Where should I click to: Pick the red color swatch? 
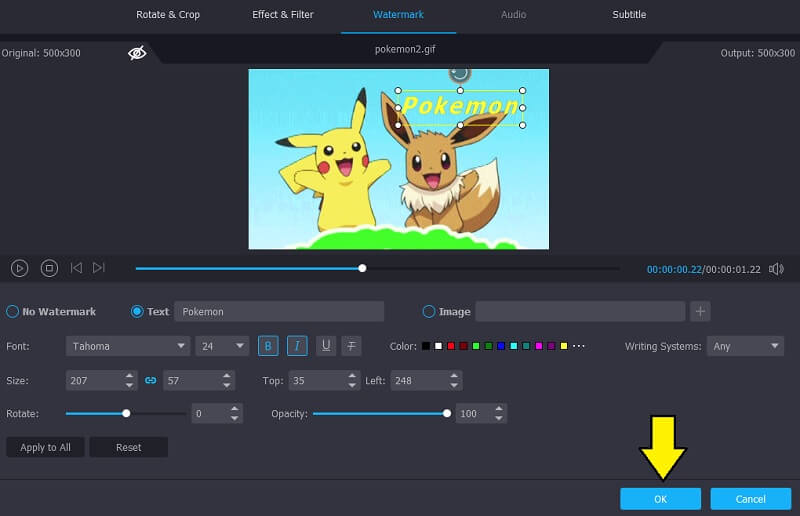(450, 346)
